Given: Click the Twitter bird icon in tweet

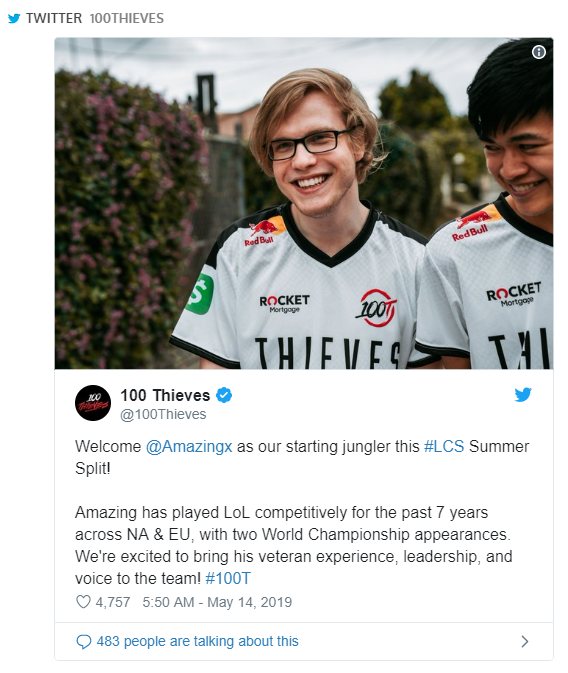Looking at the screenshot, I should [x=523, y=394].
